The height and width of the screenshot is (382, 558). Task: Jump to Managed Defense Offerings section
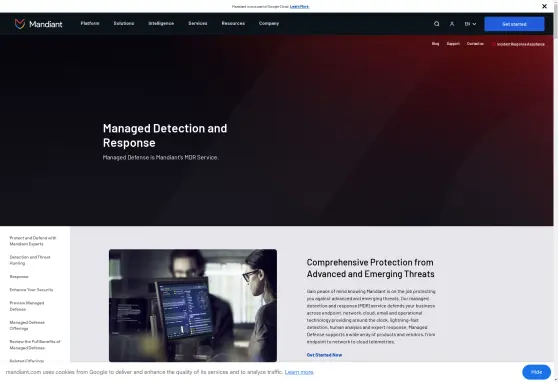point(27,325)
